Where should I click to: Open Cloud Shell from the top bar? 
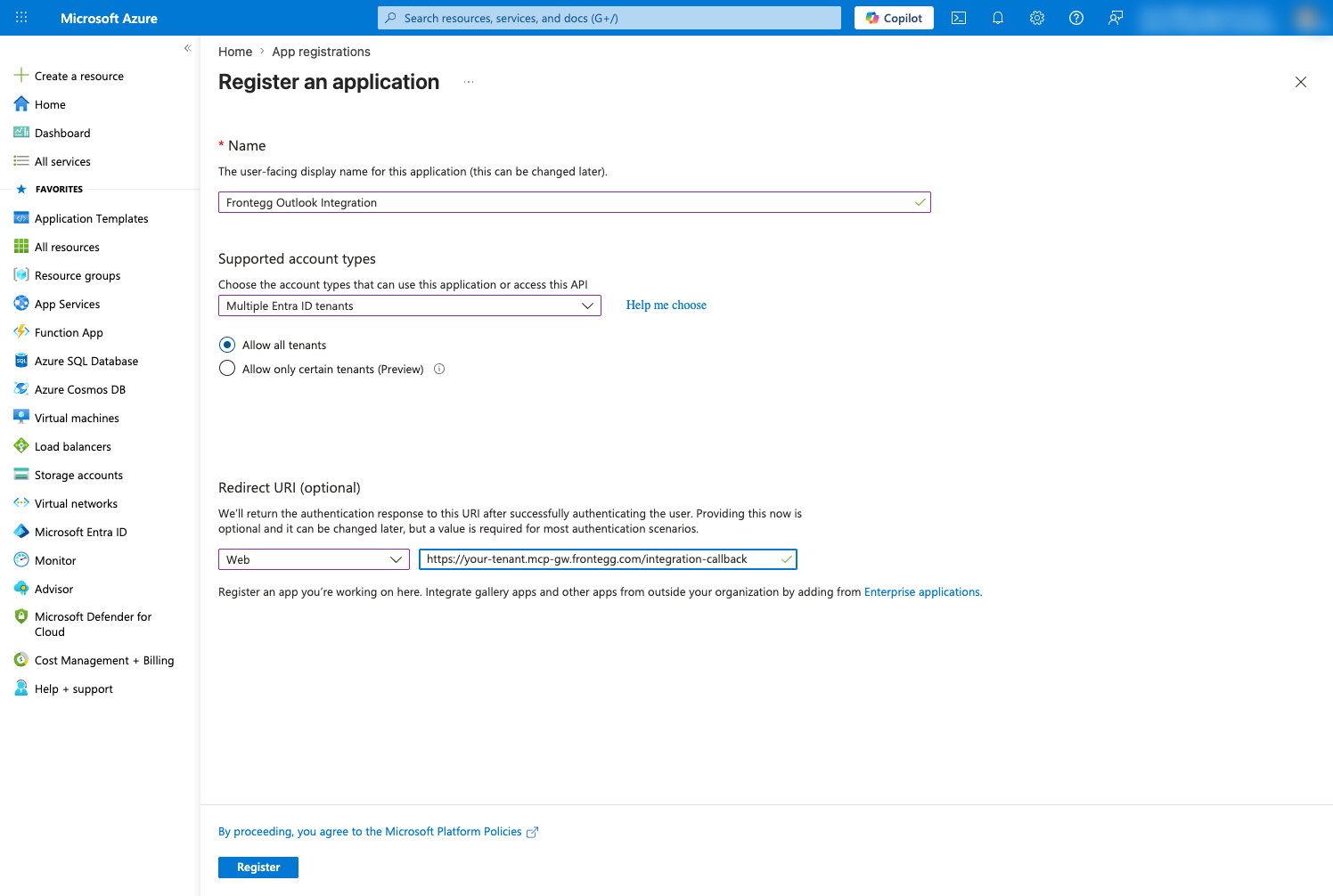(959, 18)
